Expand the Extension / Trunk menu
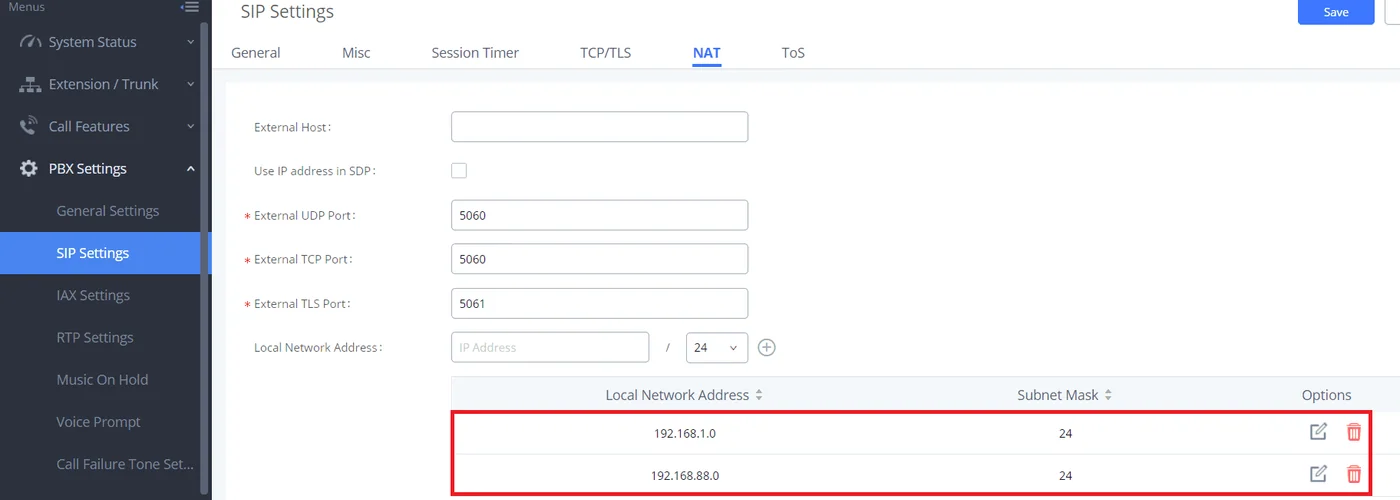Image resolution: width=1400 pixels, height=500 pixels. (106, 84)
